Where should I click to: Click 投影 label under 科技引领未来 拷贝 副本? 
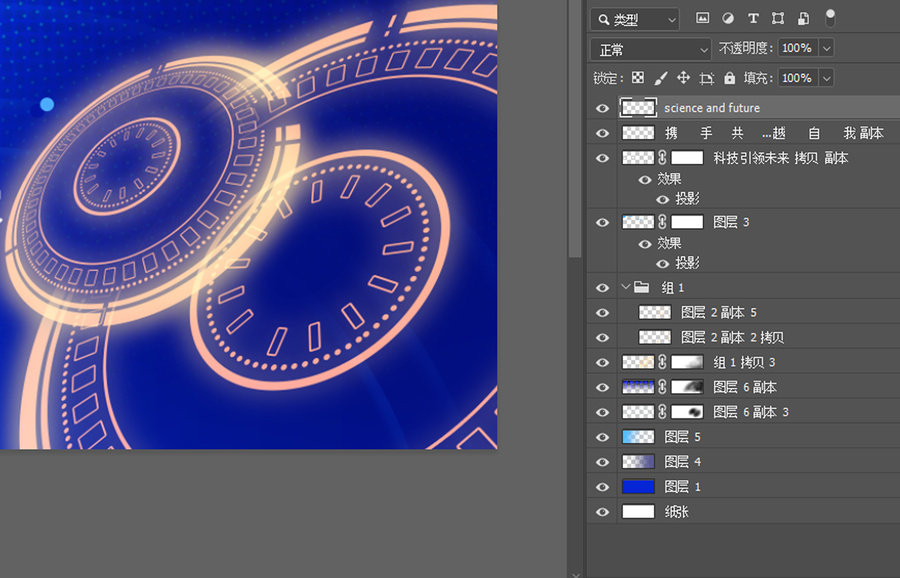tap(687, 199)
